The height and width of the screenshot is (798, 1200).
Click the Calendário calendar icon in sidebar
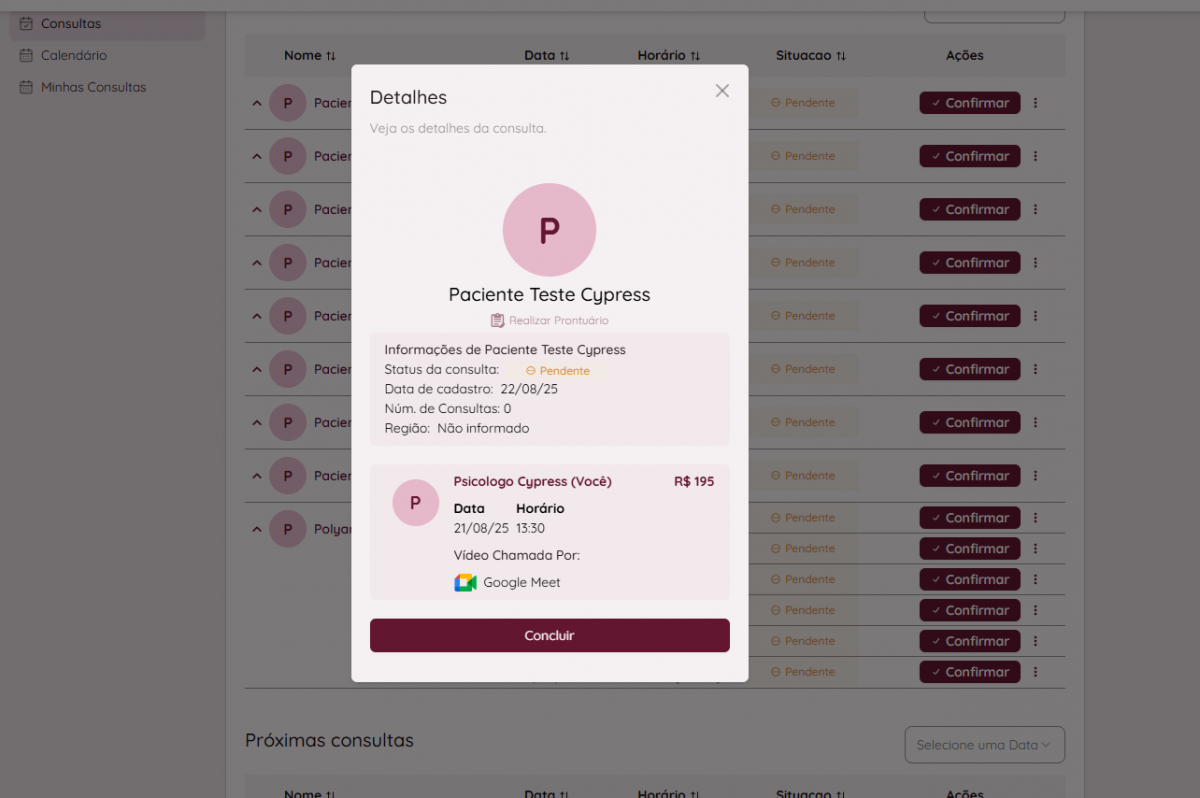[x=26, y=55]
